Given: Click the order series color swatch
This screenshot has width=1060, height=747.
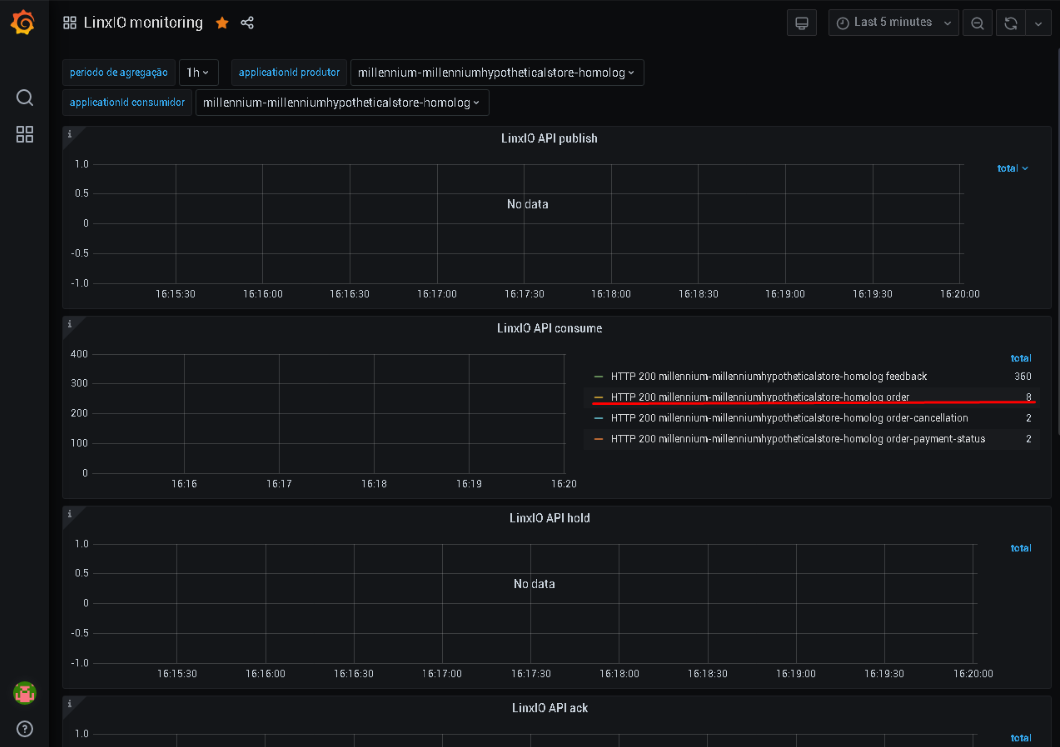Looking at the screenshot, I should 598,397.
